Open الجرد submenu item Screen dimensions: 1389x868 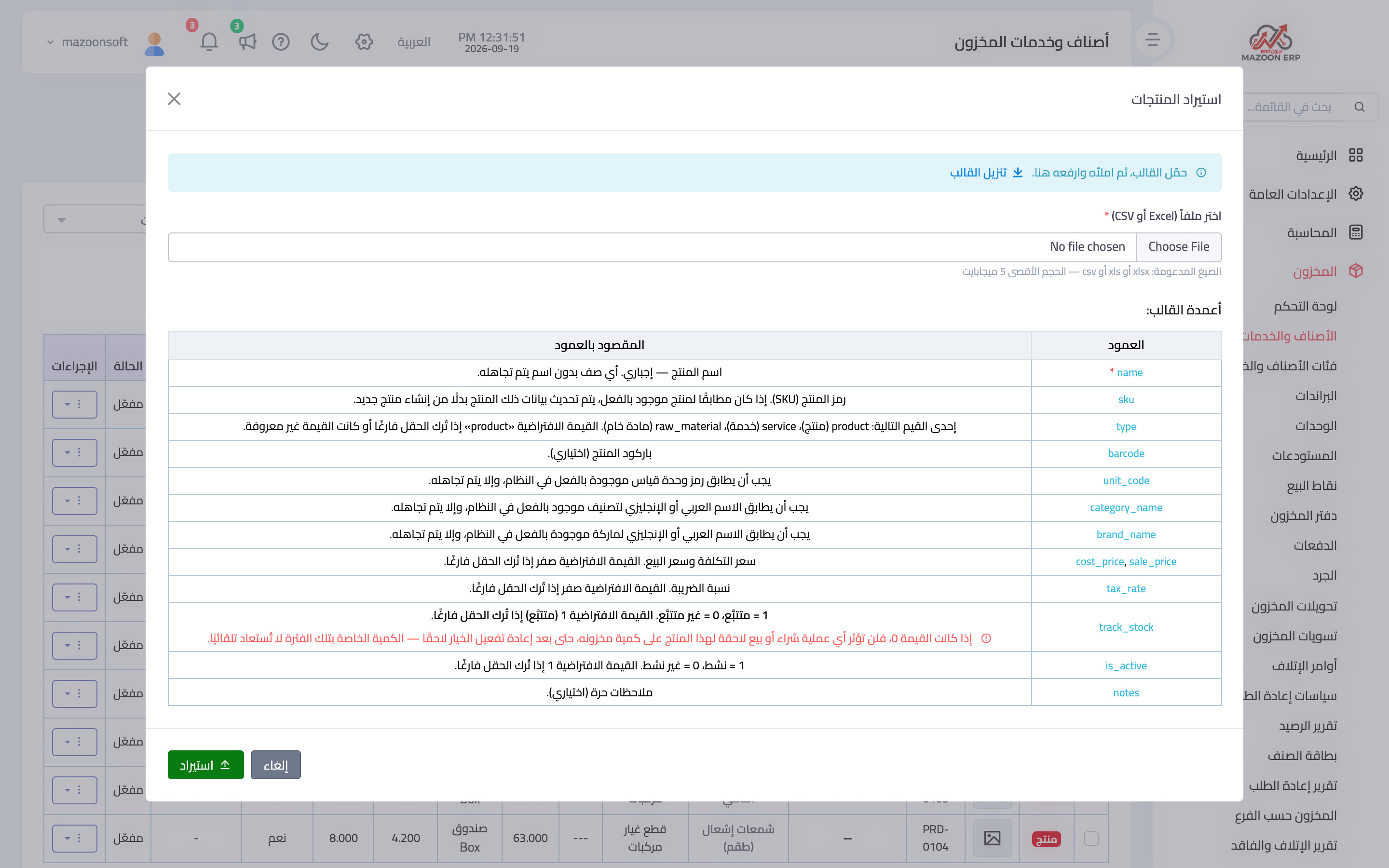point(1325,575)
